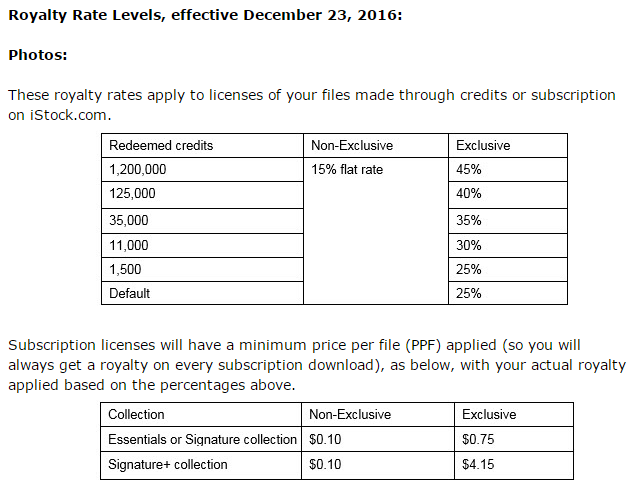Click the Royalty Rate Levels heading

pyautogui.click(x=205, y=15)
